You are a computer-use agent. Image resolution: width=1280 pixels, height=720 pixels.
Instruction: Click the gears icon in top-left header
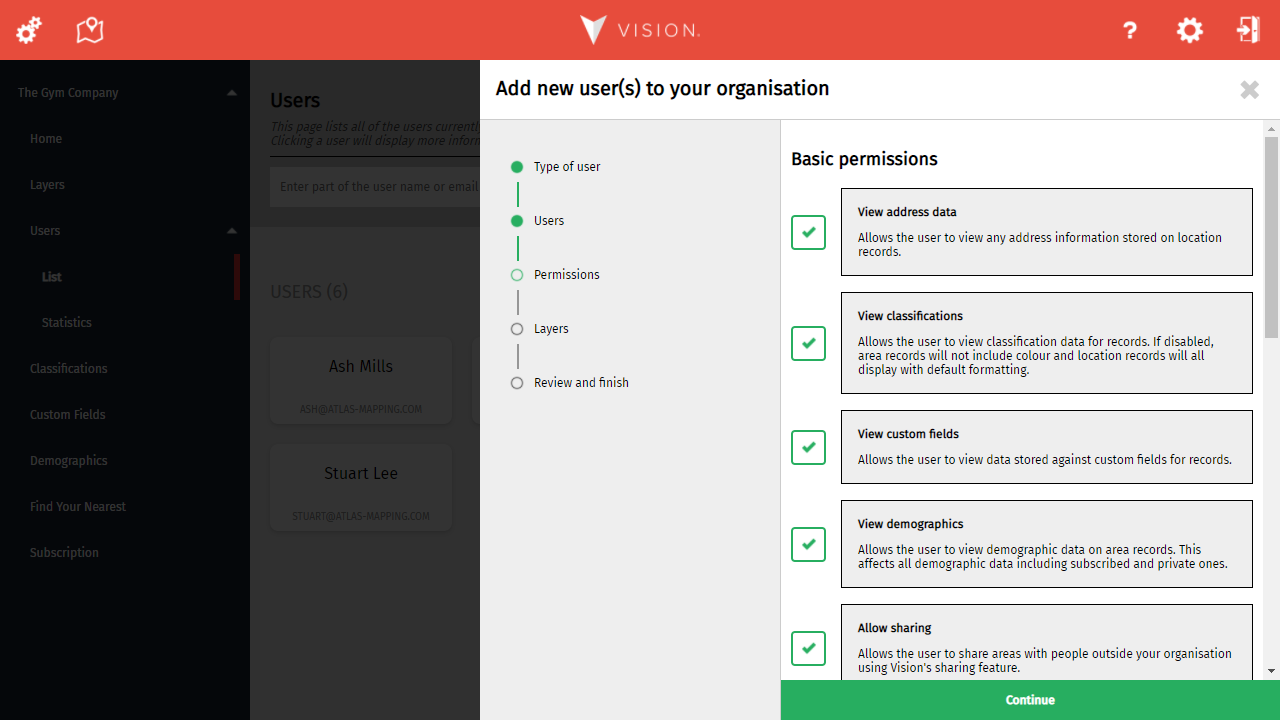click(29, 30)
